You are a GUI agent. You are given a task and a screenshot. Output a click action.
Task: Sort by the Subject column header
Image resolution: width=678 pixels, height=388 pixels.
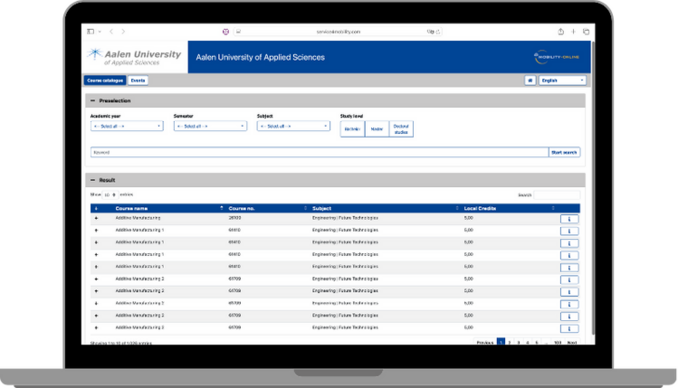[x=385, y=208]
